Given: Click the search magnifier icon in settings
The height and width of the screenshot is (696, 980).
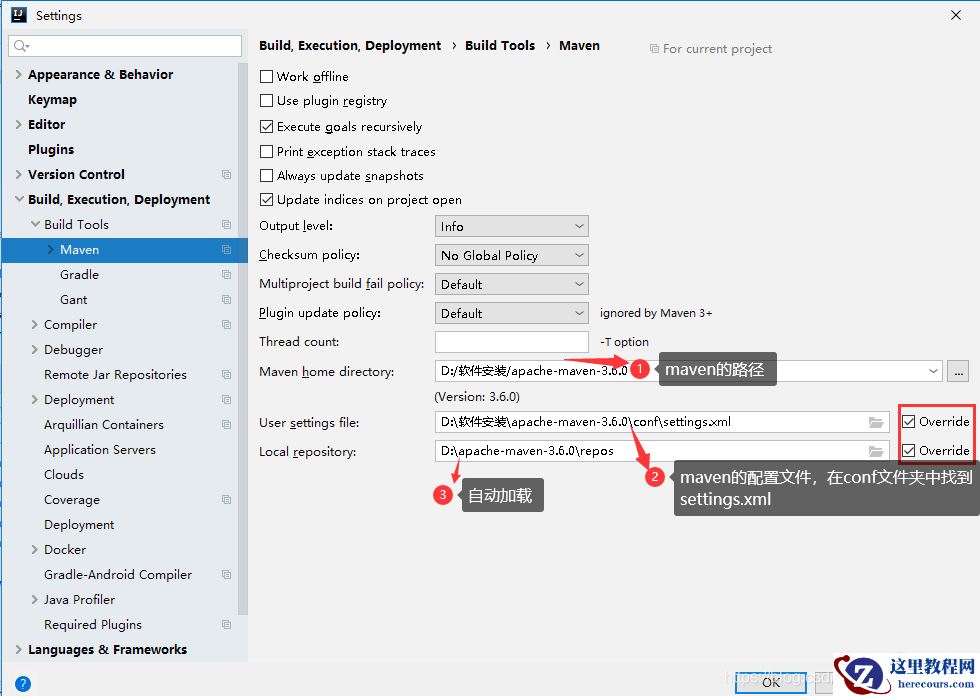Looking at the screenshot, I should pyautogui.click(x=21, y=46).
